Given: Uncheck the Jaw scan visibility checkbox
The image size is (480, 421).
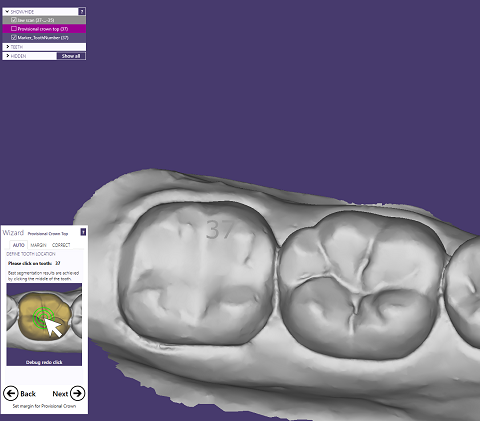Looking at the screenshot, I should (x=14, y=20).
